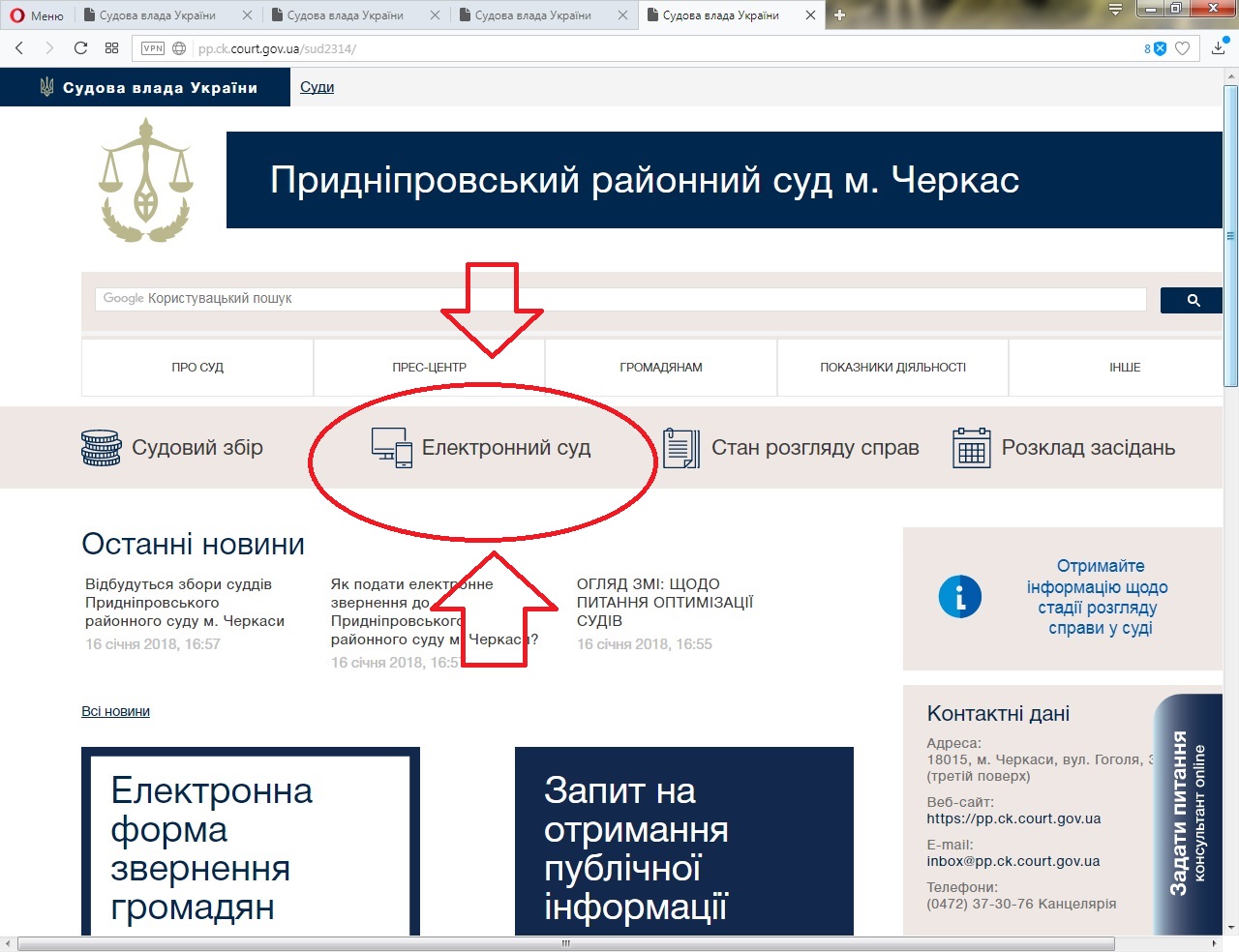Expand the ПОКАЗНИКИ ДІЯЛЬНОСТІ navigation menu

pos(892,368)
